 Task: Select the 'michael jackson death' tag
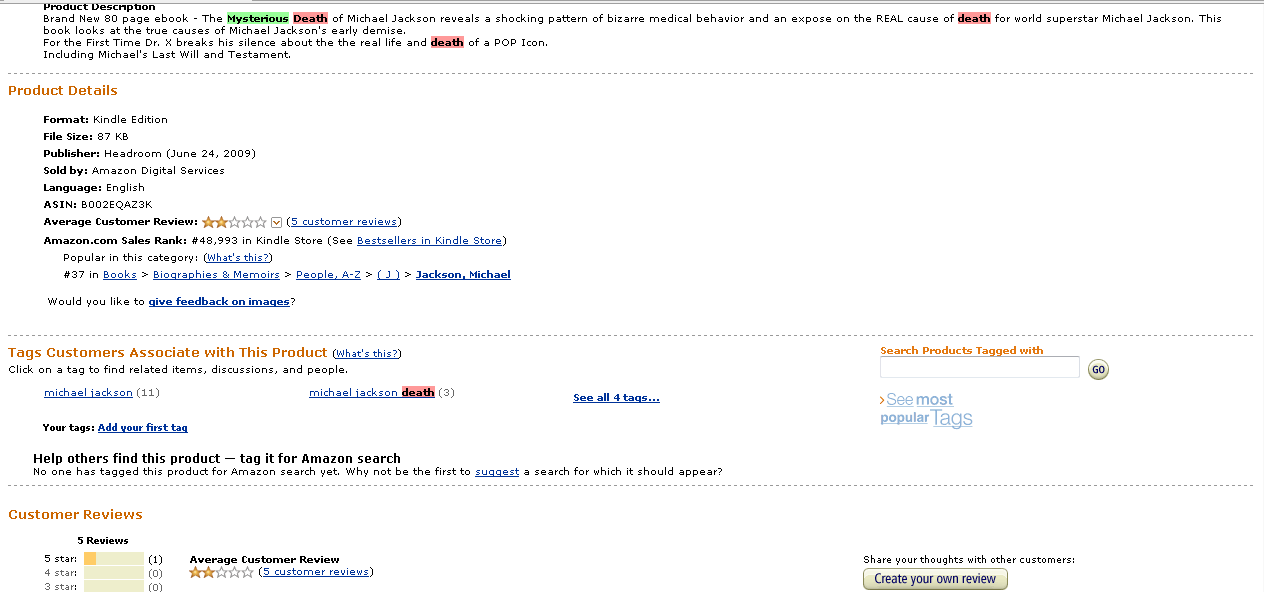coord(371,393)
